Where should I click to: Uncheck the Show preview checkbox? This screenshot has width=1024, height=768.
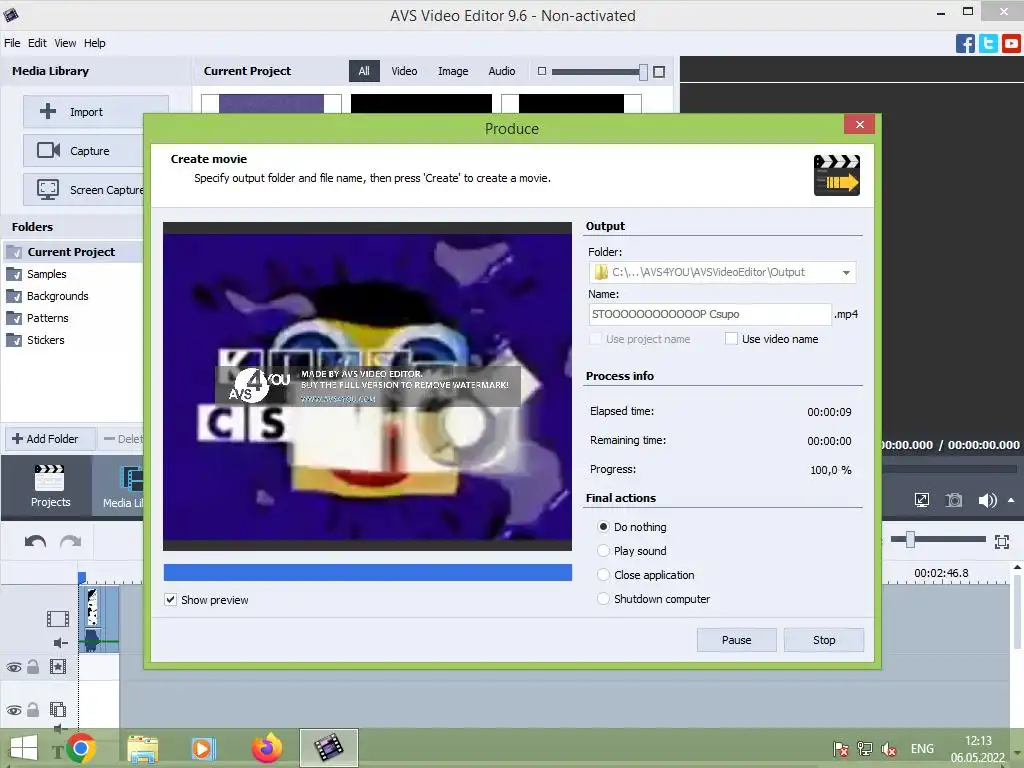click(170, 600)
